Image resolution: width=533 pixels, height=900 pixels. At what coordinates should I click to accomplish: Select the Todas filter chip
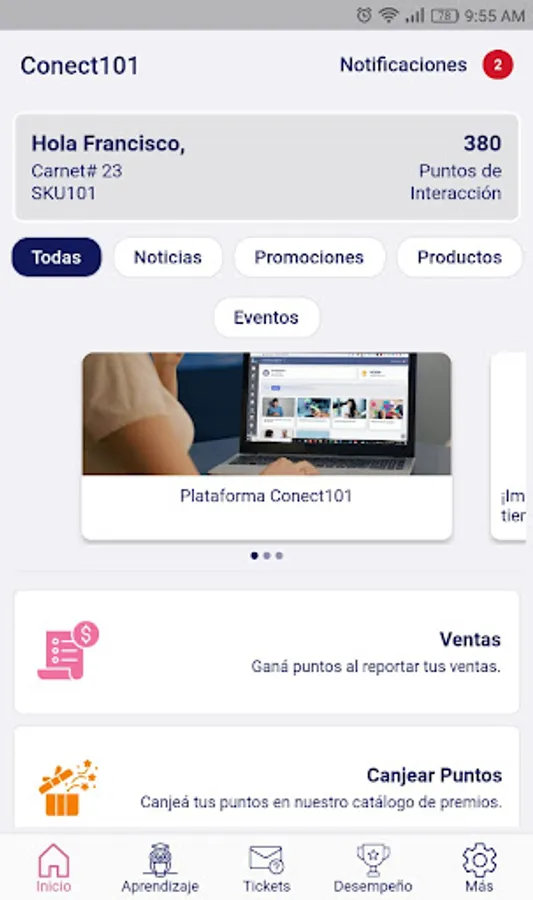pyautogui.click(x=57, y=257)
